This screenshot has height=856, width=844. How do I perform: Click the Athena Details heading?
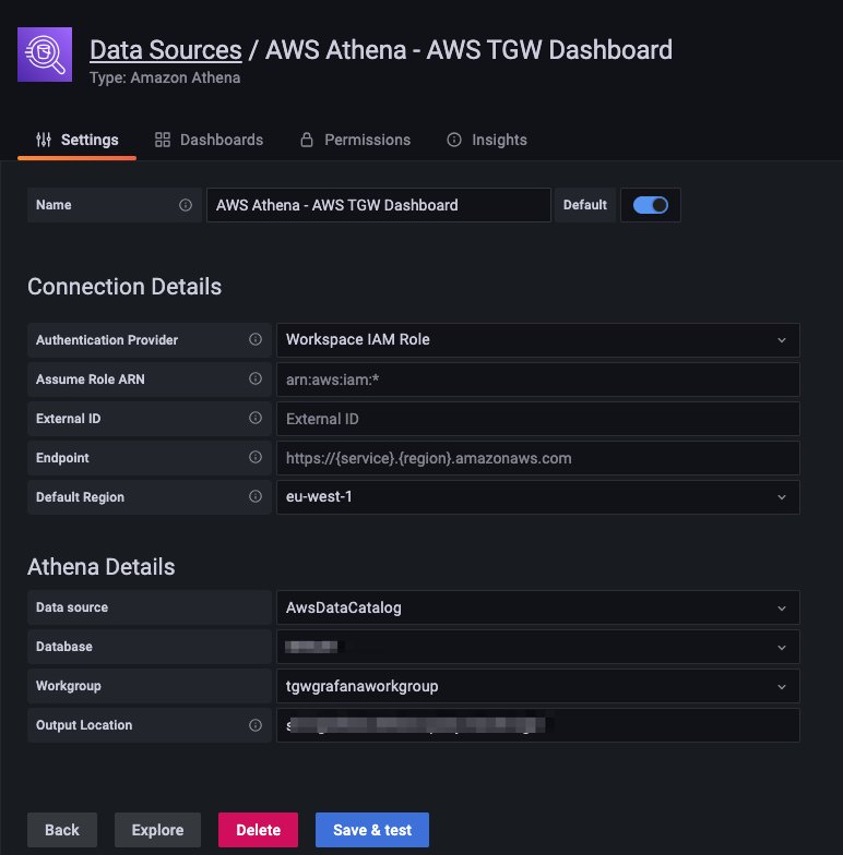pyautogui.click(x=101, y=567)
